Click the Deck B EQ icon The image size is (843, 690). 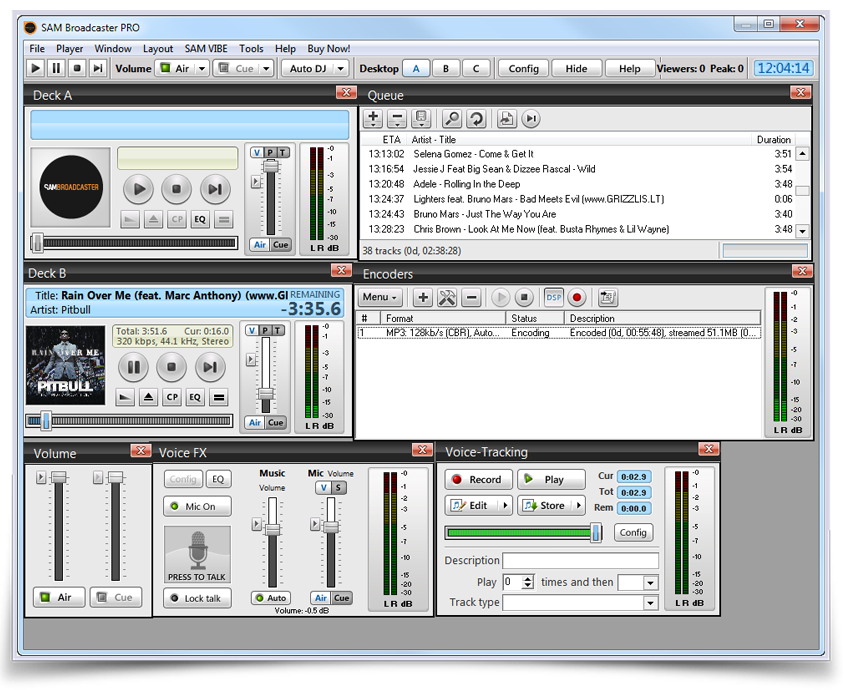[x=195, y=398]
